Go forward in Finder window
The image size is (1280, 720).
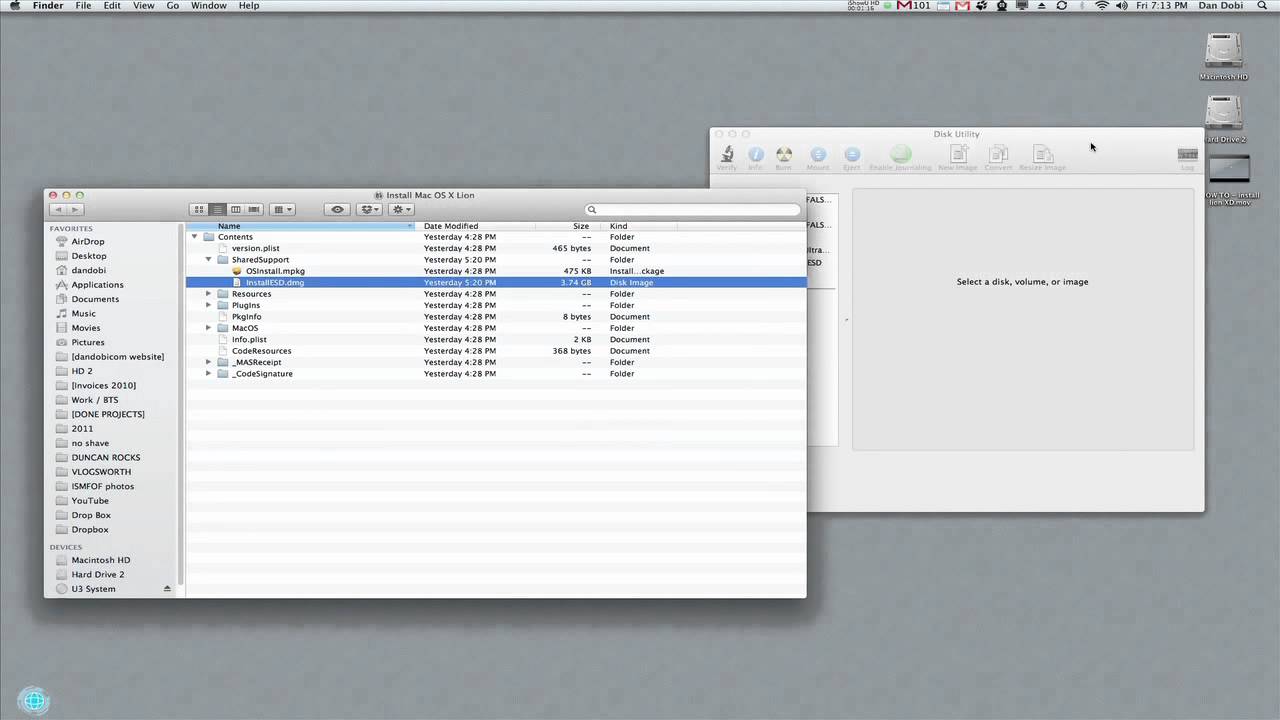(75, 209)
